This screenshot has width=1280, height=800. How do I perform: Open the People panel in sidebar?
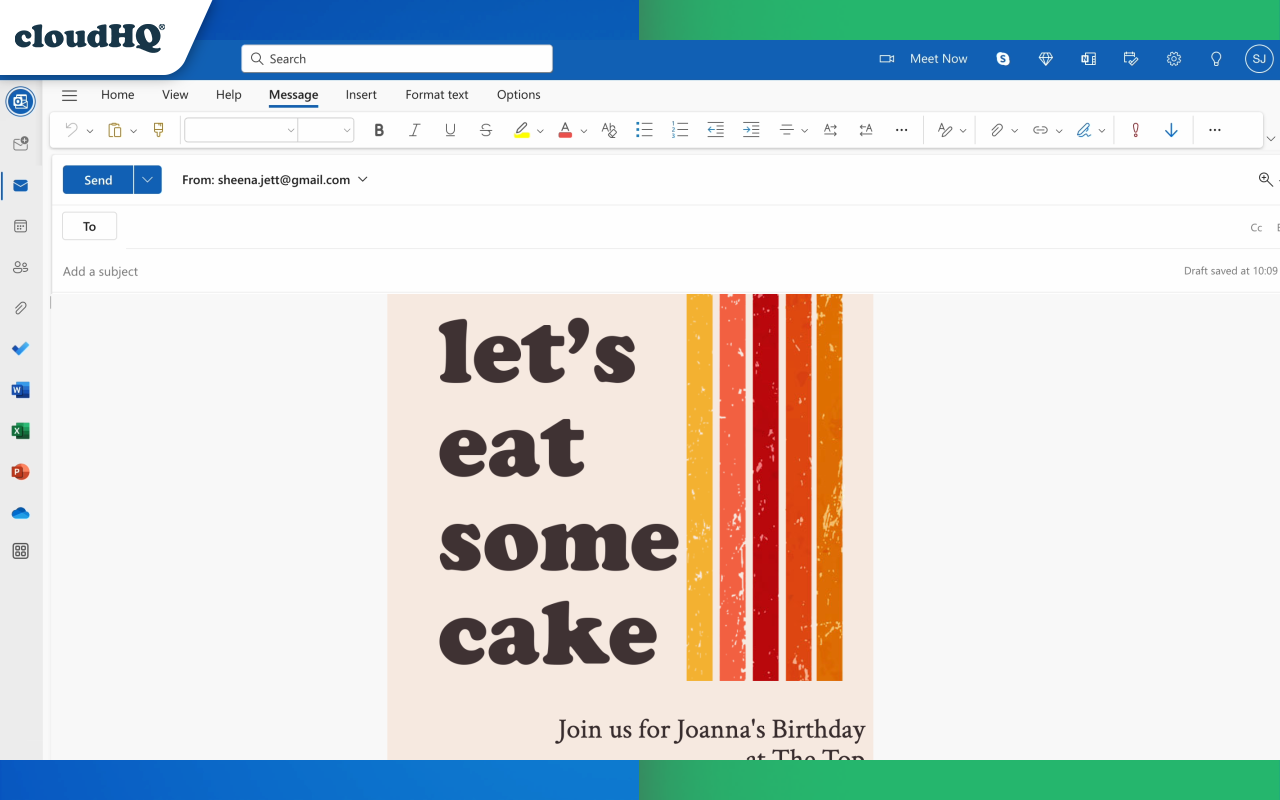click(x=20, y=266)
